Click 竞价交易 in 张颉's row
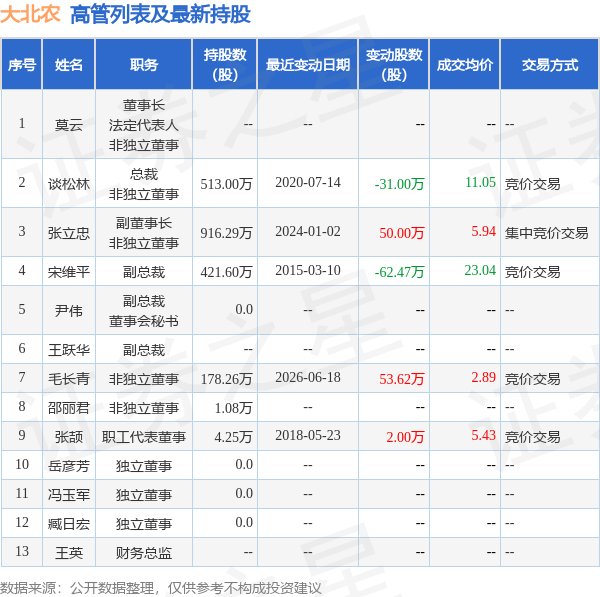This screenshot has width=600, height=597. tap(533, 437)
